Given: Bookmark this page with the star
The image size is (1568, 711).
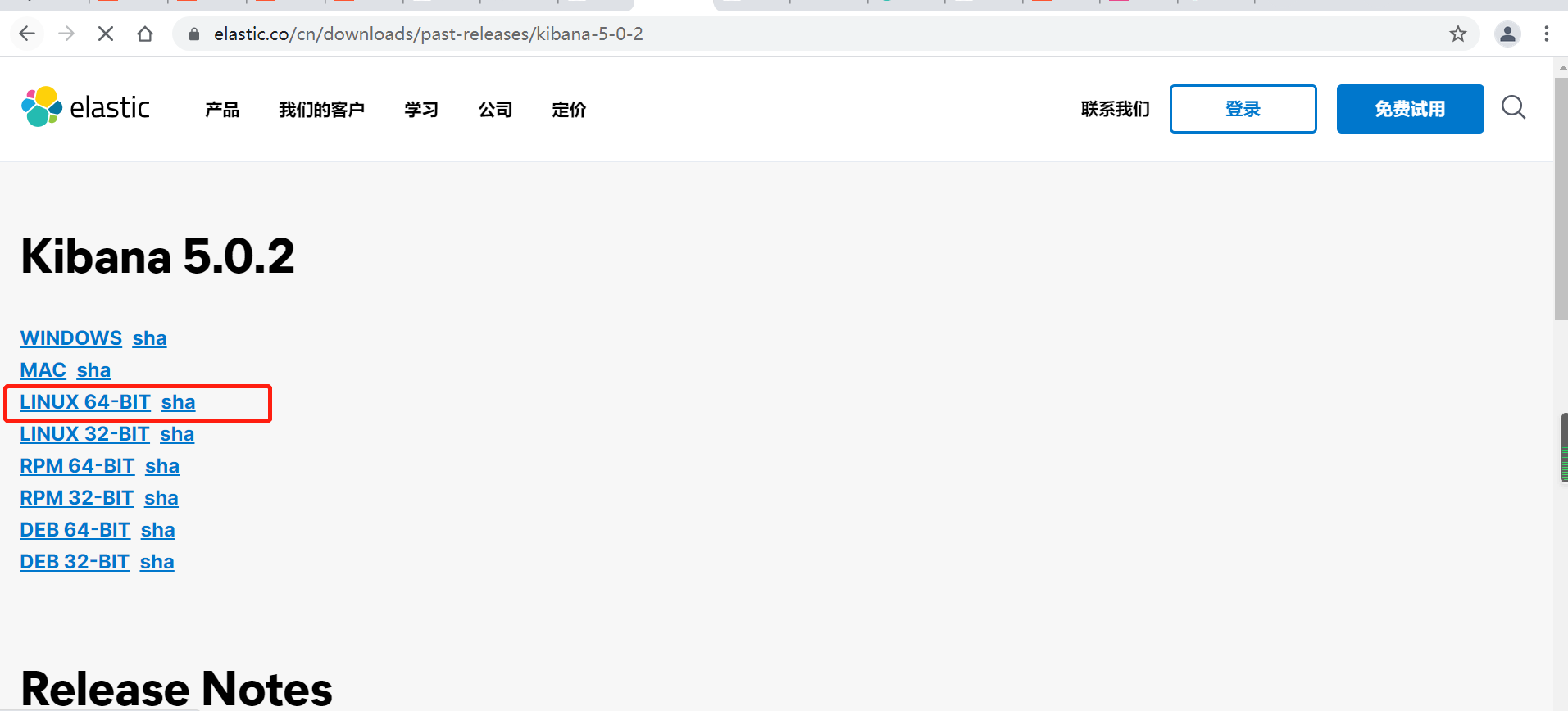Looking at the screenshot, I should (x=1457, y=34).
